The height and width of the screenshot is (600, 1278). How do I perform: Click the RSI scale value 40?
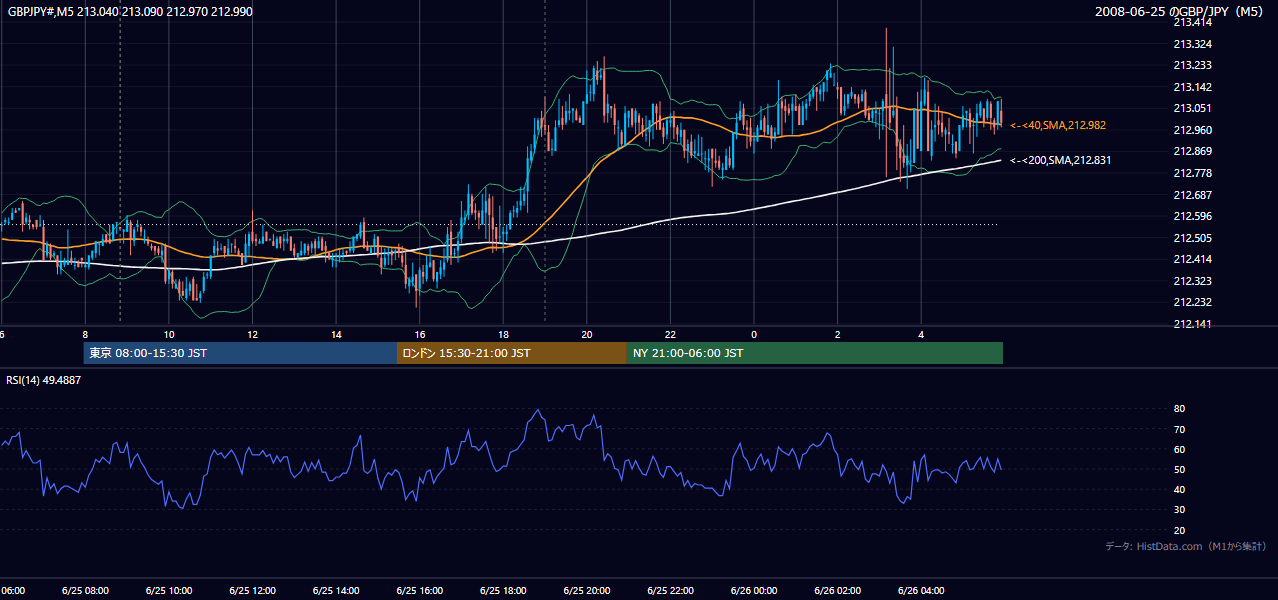tap(1179, 489)
